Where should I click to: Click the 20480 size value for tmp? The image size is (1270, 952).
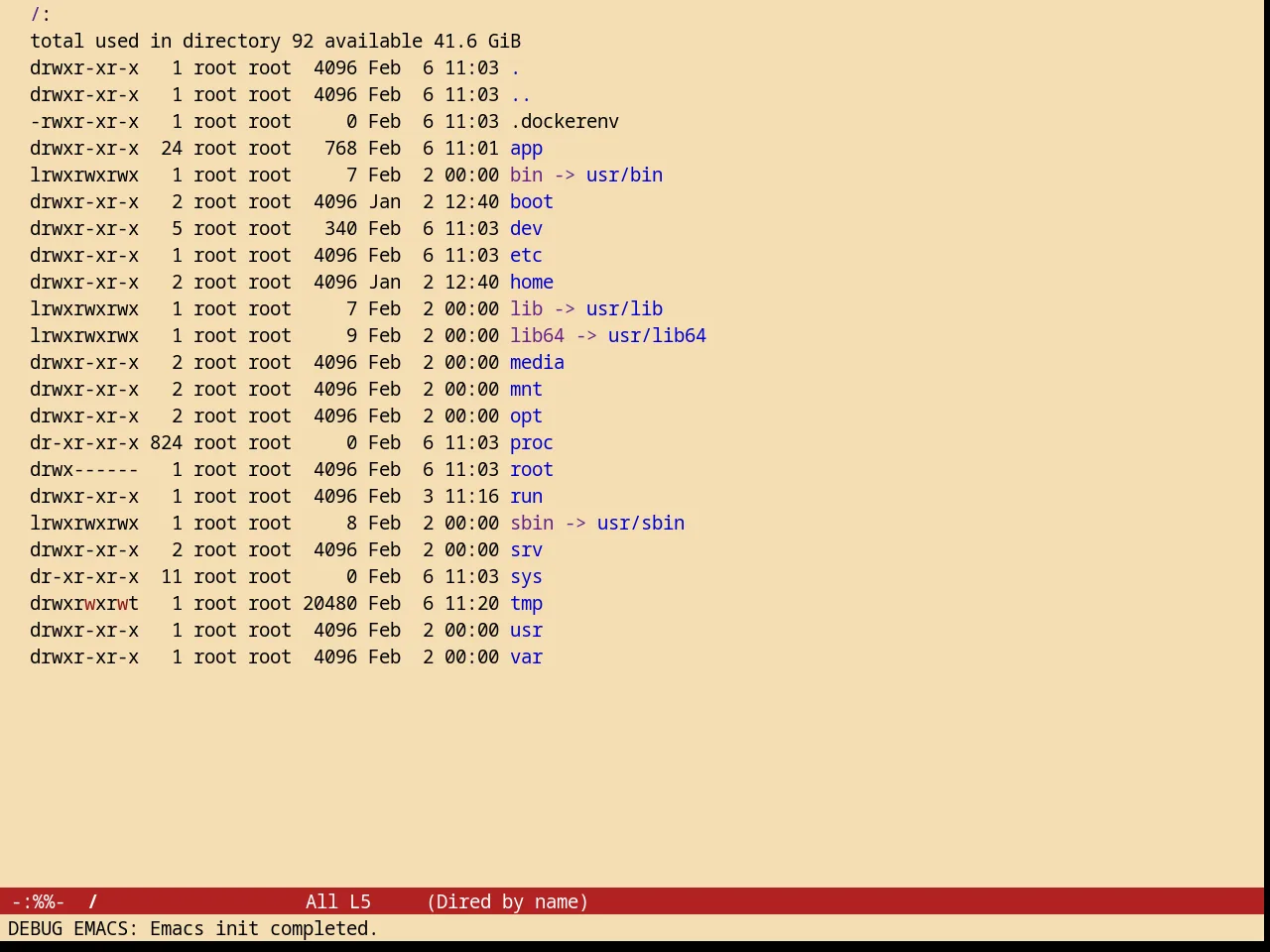point(329,604)
